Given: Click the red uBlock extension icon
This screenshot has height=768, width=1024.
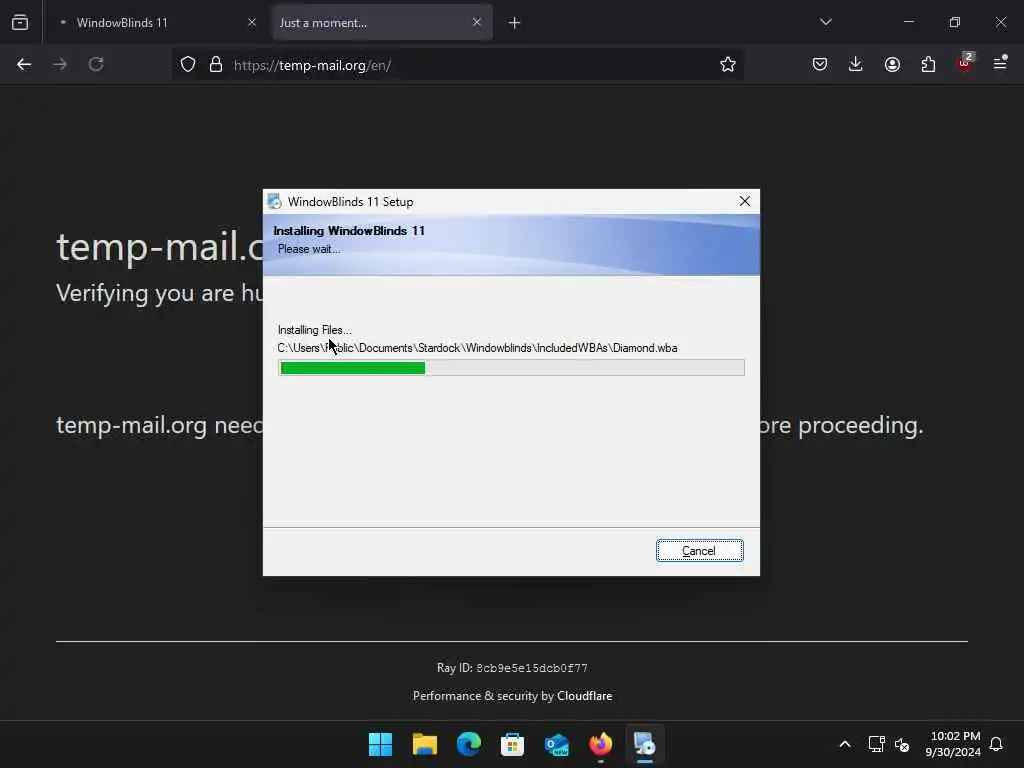Looking at the screenshot, I should (x=965, y=63).
